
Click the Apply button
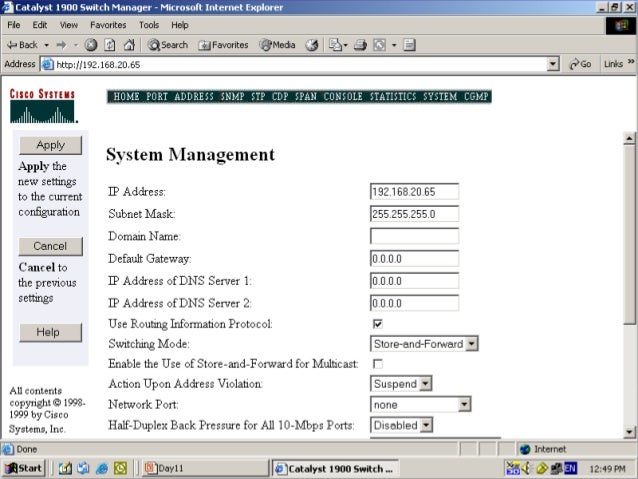tap(50, 145)
